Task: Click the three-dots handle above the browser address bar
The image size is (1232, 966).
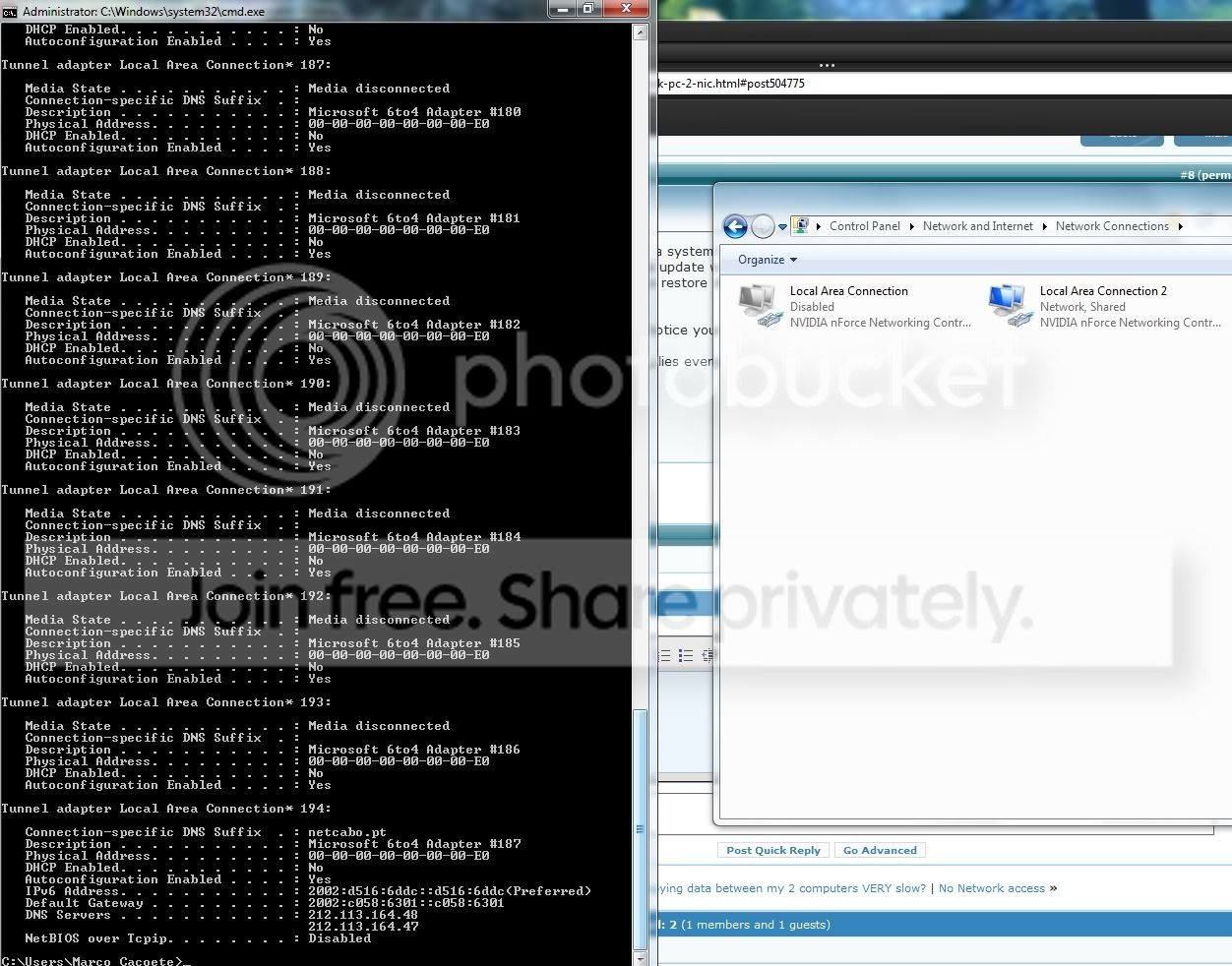Action: (827, 66)
